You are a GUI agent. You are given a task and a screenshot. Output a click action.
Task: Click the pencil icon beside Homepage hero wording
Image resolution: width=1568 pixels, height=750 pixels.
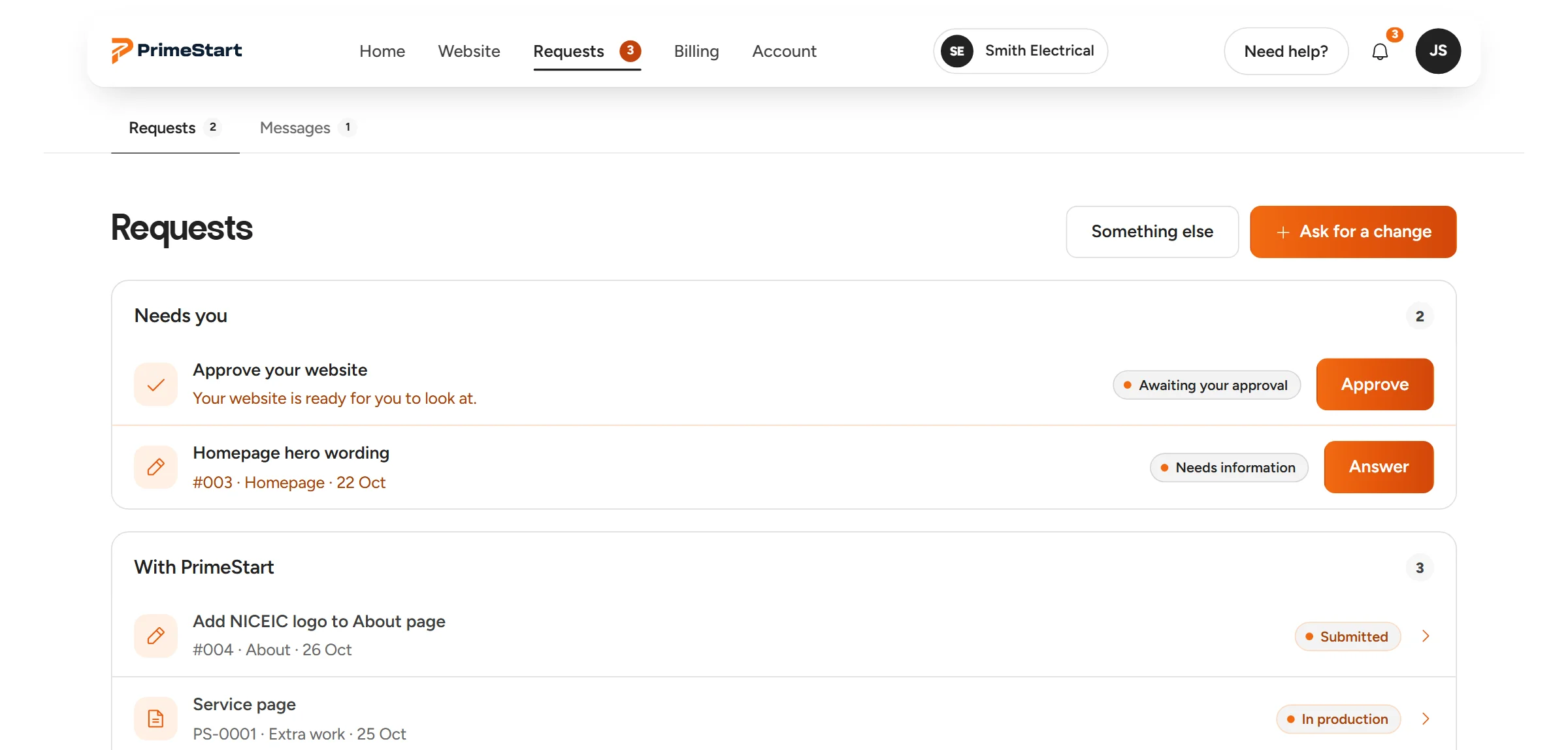click(155, 467)
